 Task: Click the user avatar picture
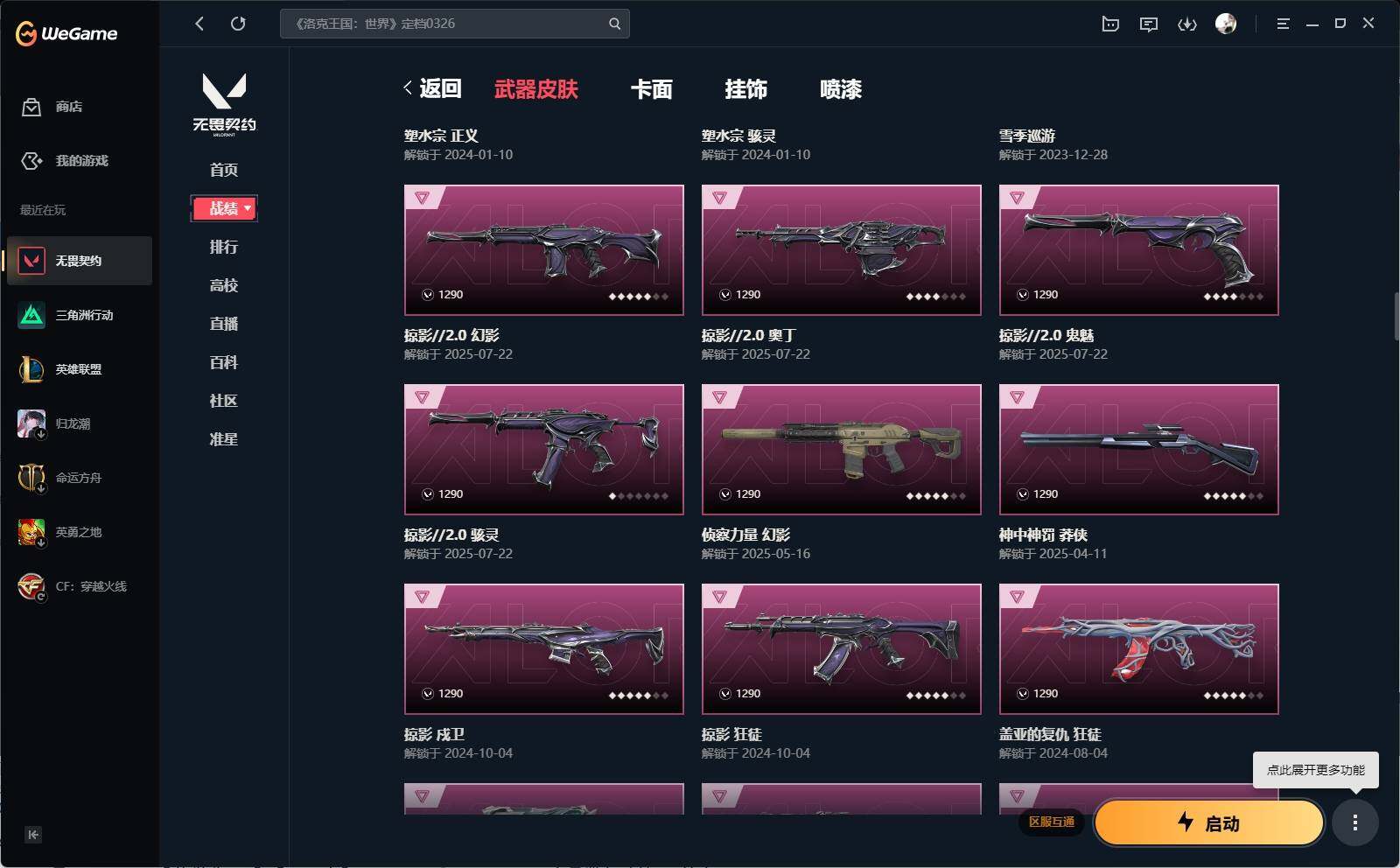click(x=1226, y=24)
